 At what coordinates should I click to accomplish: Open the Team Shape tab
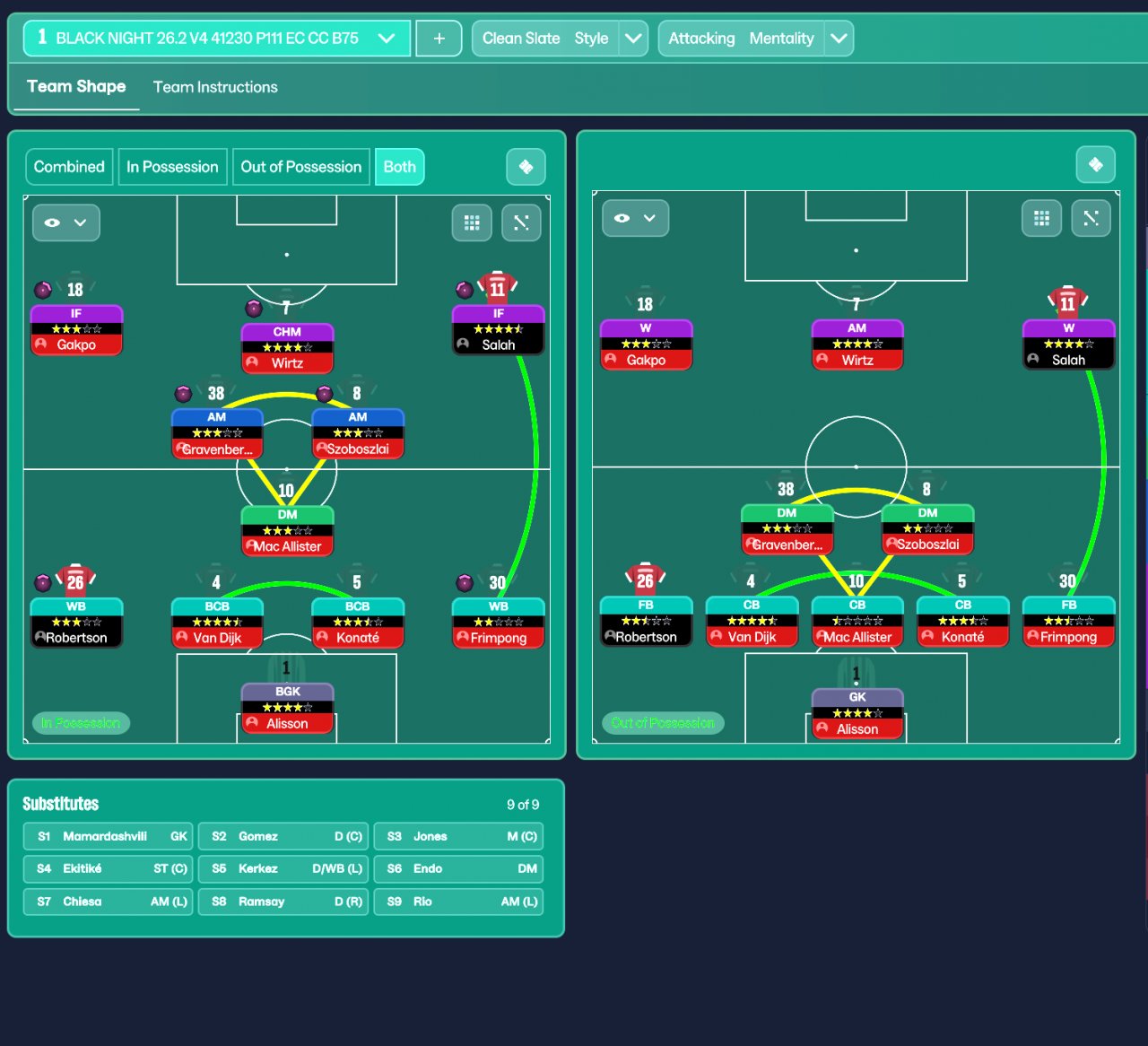[76, 87]
